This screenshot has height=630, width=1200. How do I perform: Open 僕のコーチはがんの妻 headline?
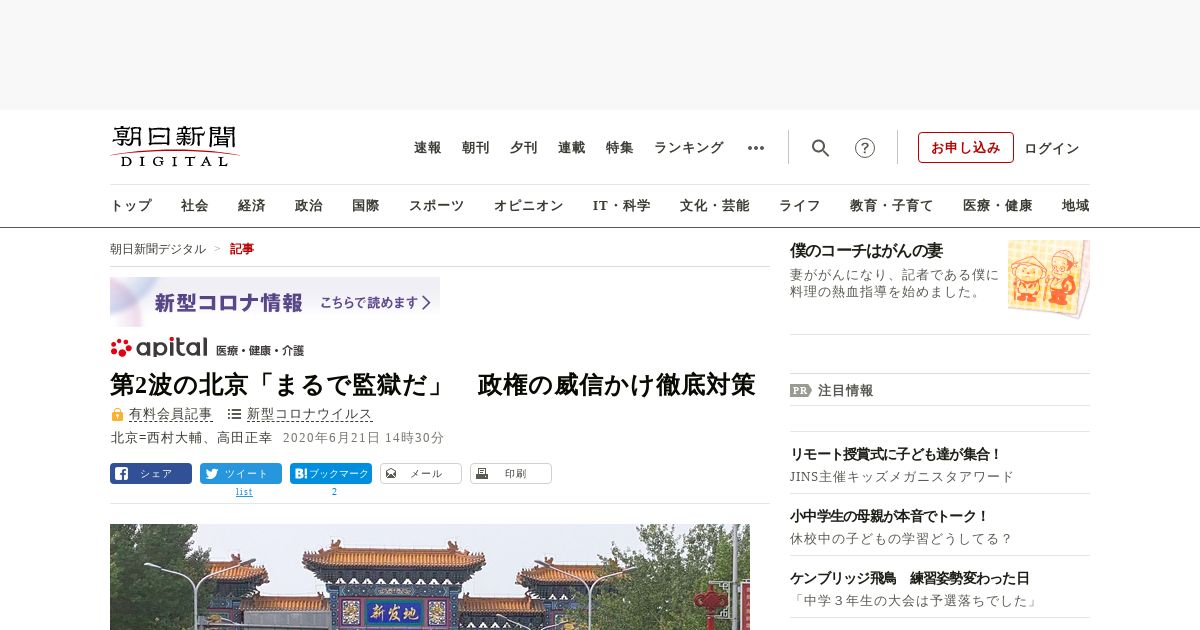[866, 251]
